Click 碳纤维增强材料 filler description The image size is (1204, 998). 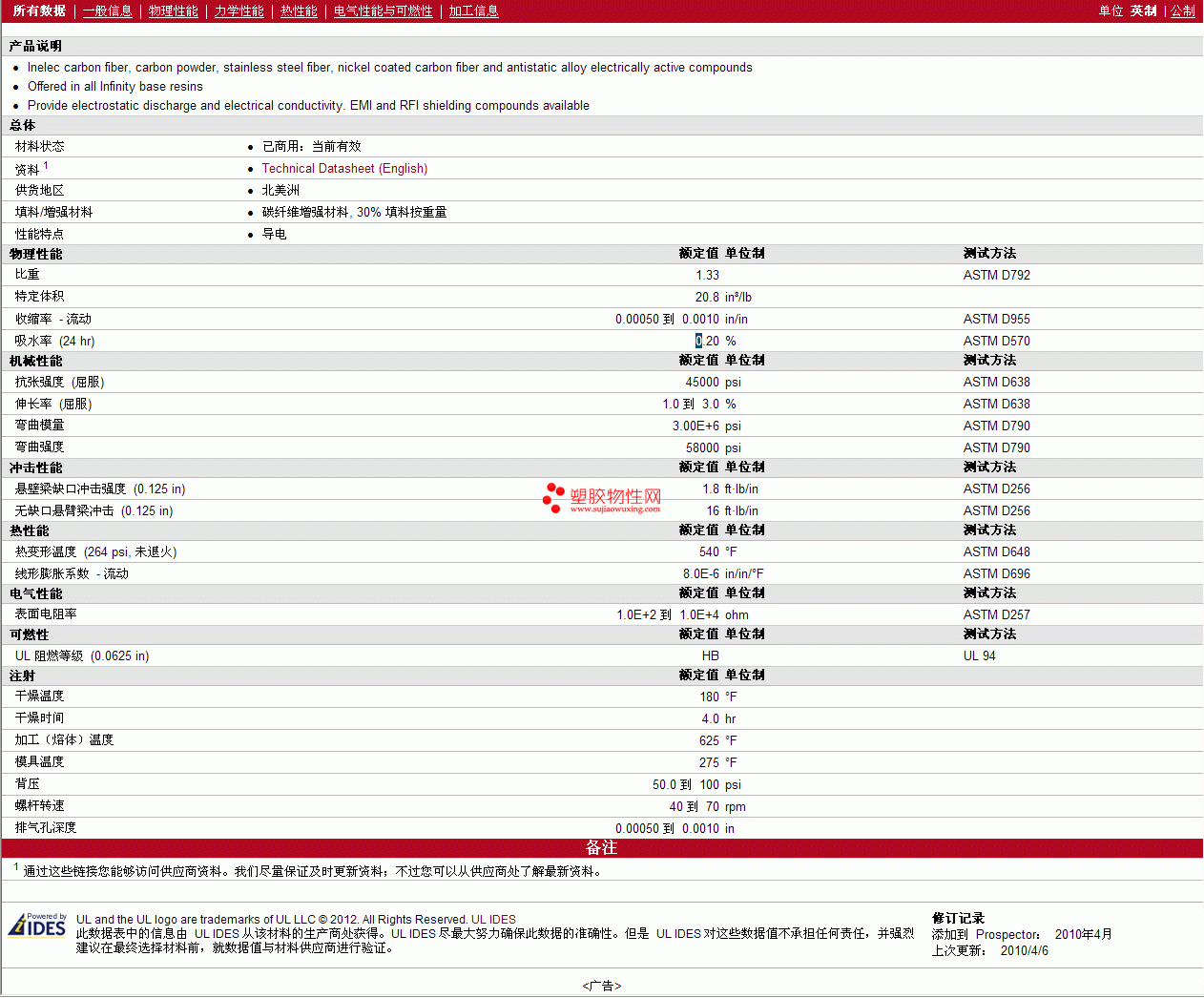[x=305, y=213]
